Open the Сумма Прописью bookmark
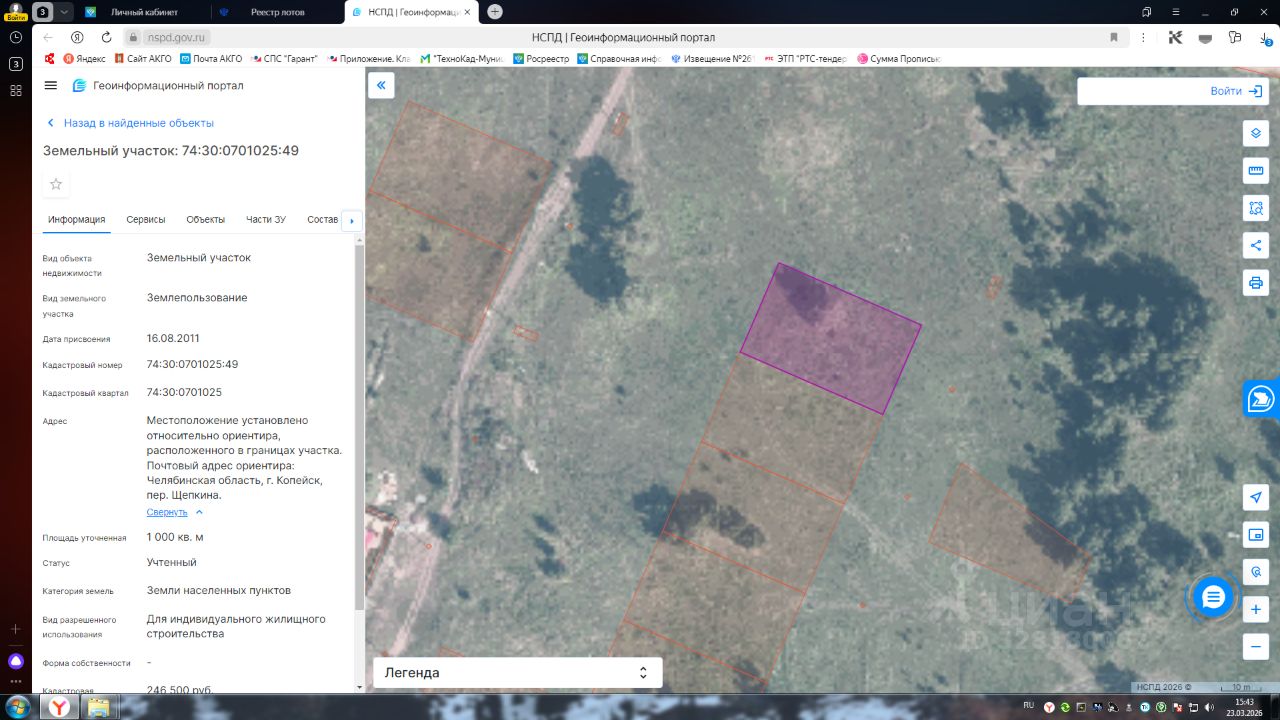The image size is (1280, 720). click(899, 59)
